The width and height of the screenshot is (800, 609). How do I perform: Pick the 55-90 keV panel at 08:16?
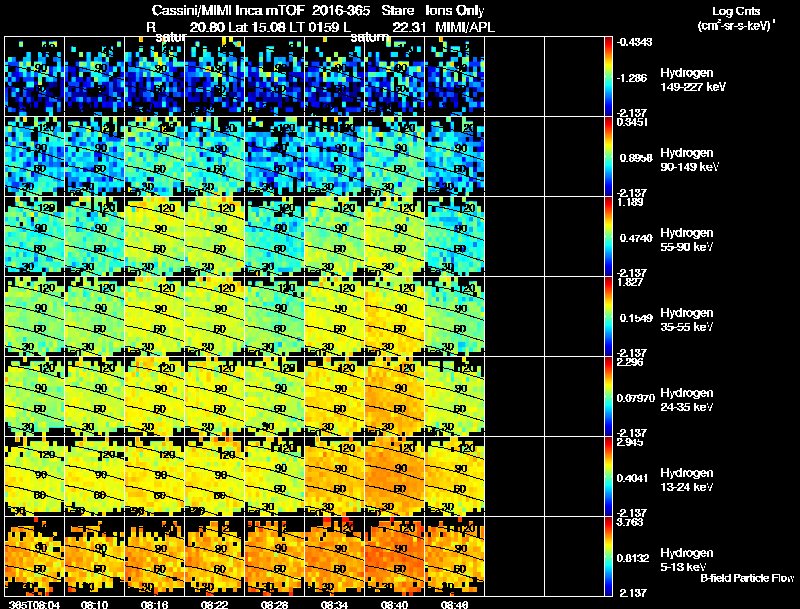(155, 237)
